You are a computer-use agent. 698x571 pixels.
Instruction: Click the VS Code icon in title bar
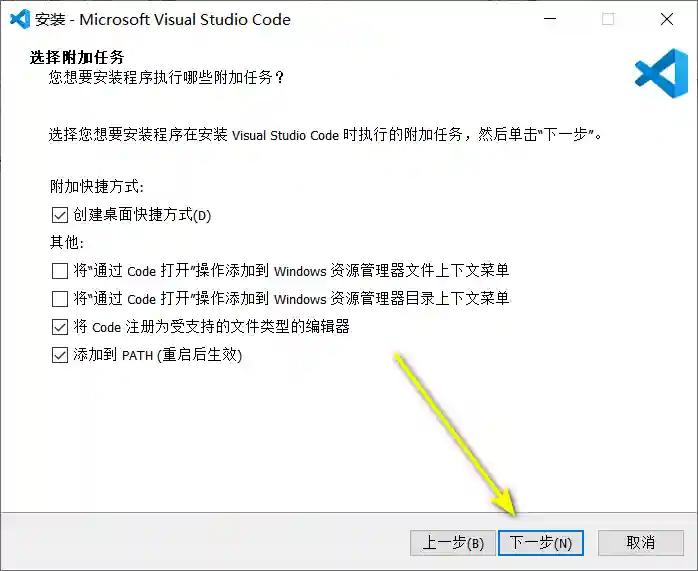[x=18, y=19]
